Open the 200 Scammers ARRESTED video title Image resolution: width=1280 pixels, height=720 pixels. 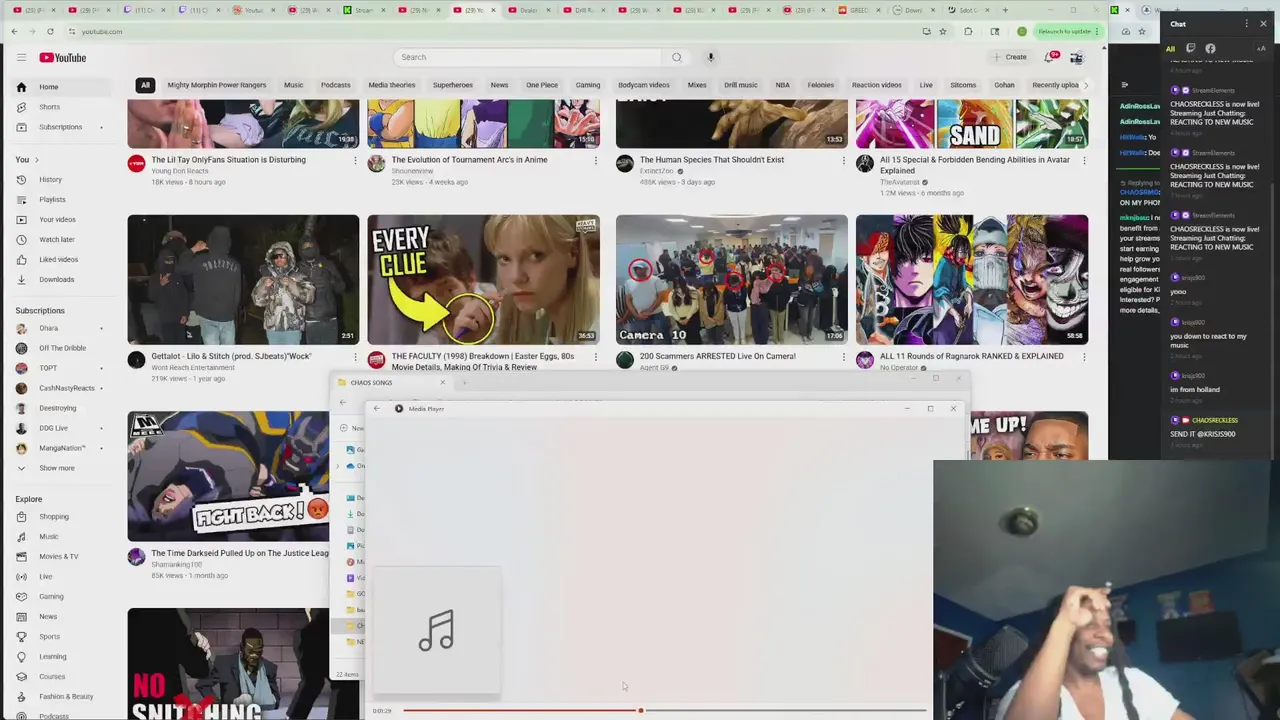click(717, 356)
